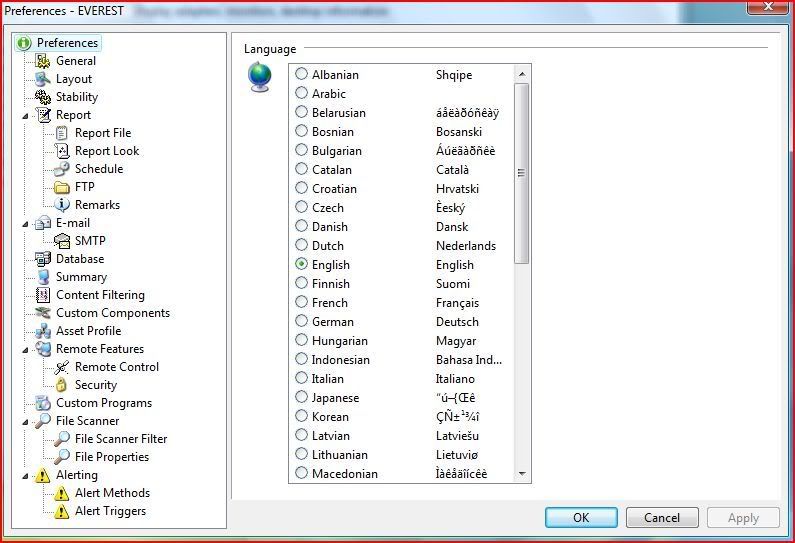This screenshot has width=795, height=543.
Task: Click the 'Magyar' native name text
Action: 456,341
